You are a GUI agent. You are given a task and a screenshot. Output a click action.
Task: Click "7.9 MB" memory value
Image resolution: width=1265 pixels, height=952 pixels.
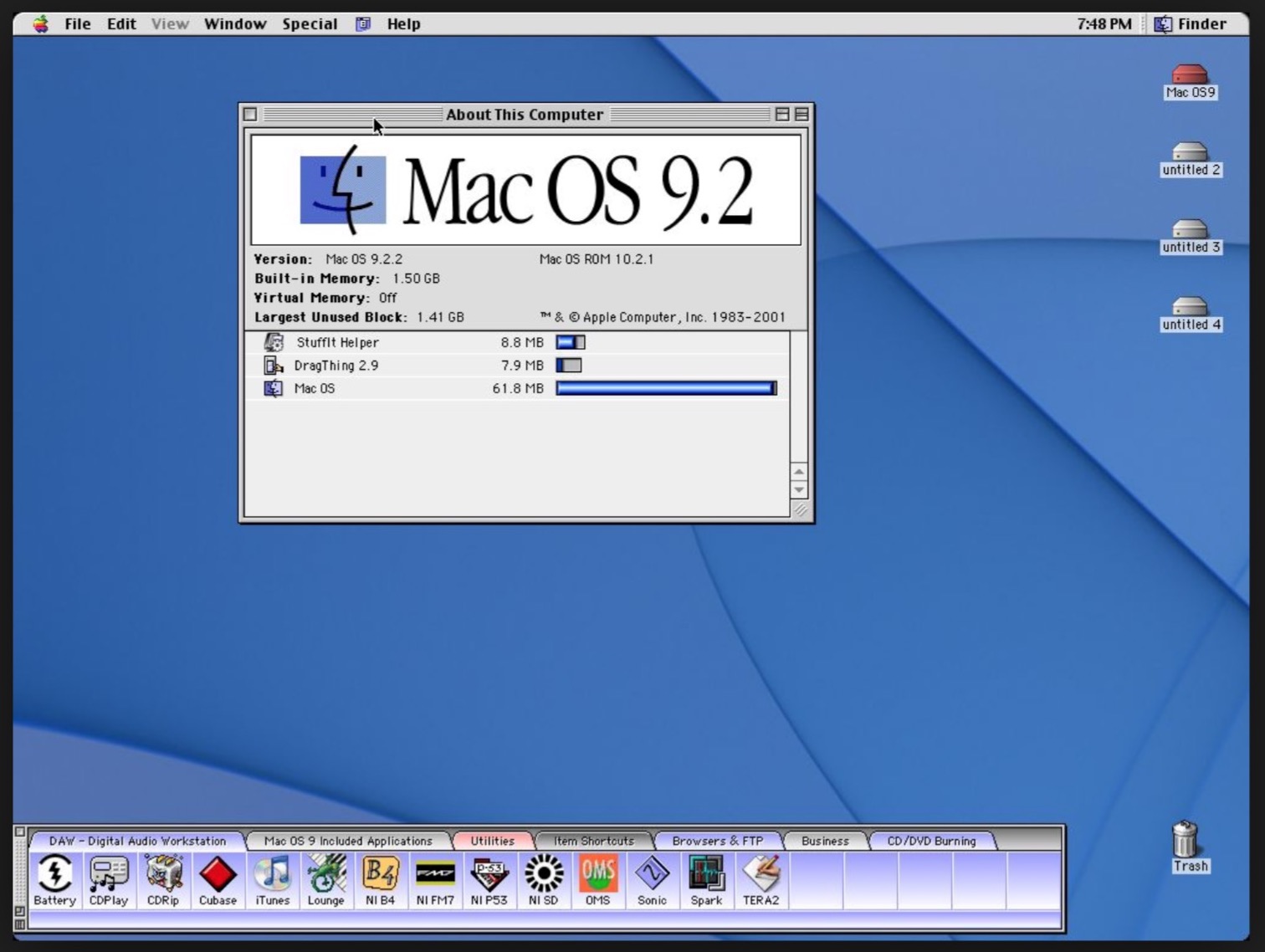522,366
